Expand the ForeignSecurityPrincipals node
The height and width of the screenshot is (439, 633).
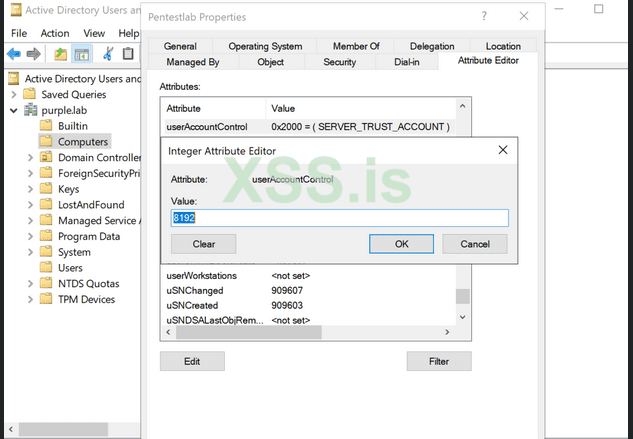click(30, 173)
